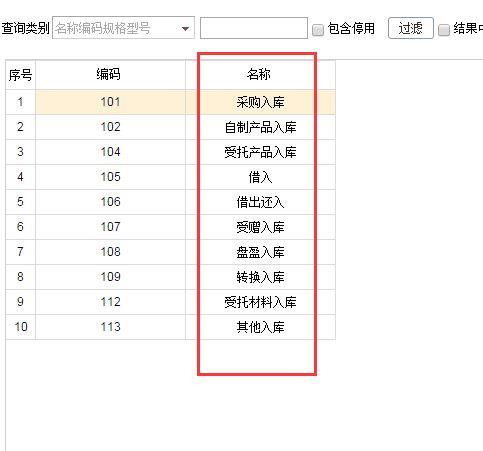Click row number 10 in 序号 column
Image resolution: width=483 pixels, height=451 pixels.
click(20, 327)
